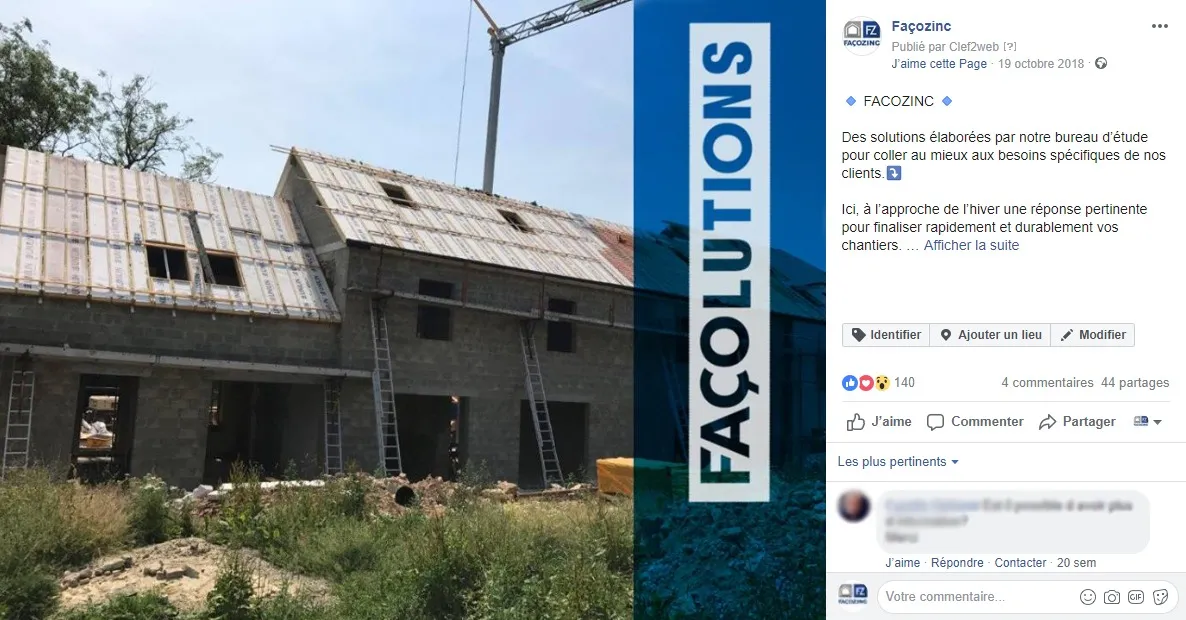Open the post options three-dot menu
Screen dimensions: 1186x620
[1160, 26]
